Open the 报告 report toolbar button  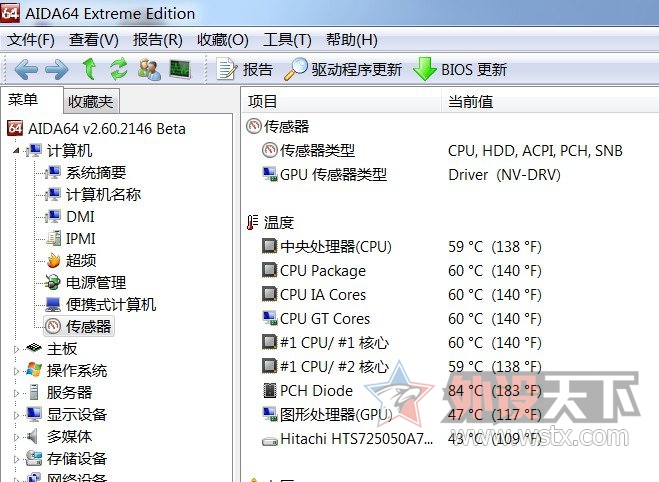(x=244, y=69)
